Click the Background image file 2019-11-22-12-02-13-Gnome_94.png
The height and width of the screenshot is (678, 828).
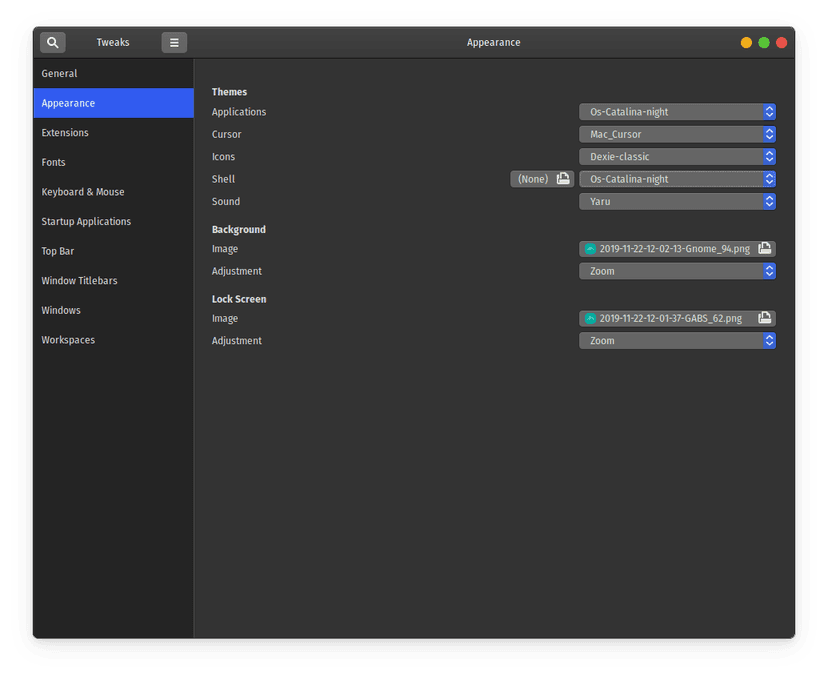[x=678, y=249]
